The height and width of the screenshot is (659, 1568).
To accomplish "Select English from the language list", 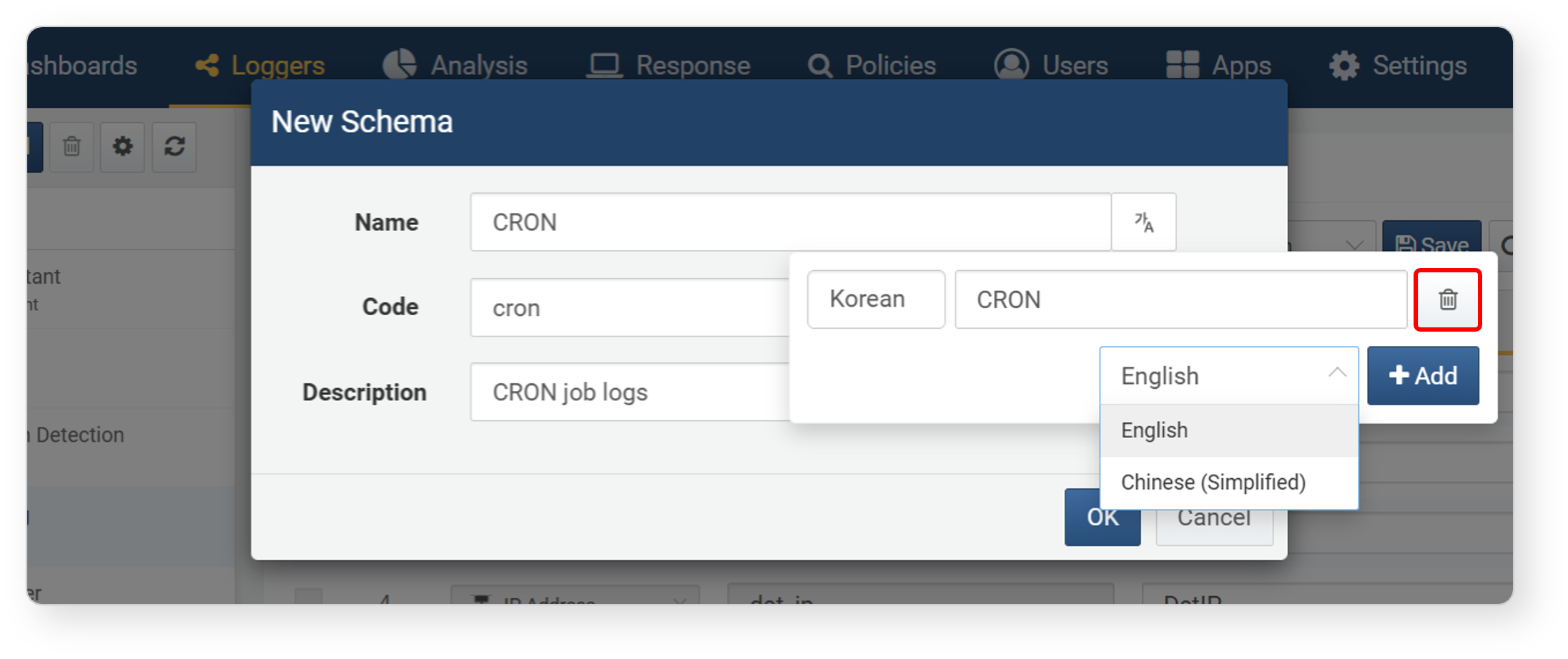I will pos(1228,431).
